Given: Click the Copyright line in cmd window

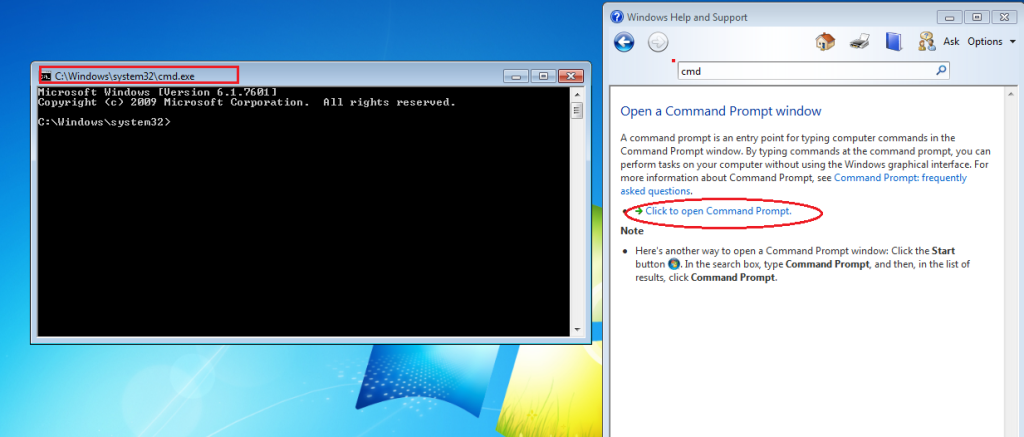Looking at the screenshot, I should (246, 102).
